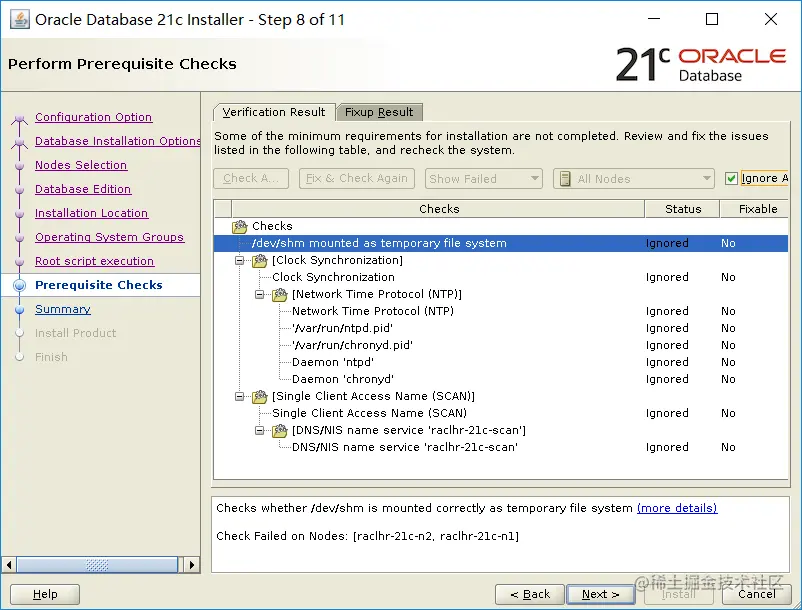802x610 pixels.
Task: Go to Configuration Option step
Action: pyautogui.click(x=94, y=117)
